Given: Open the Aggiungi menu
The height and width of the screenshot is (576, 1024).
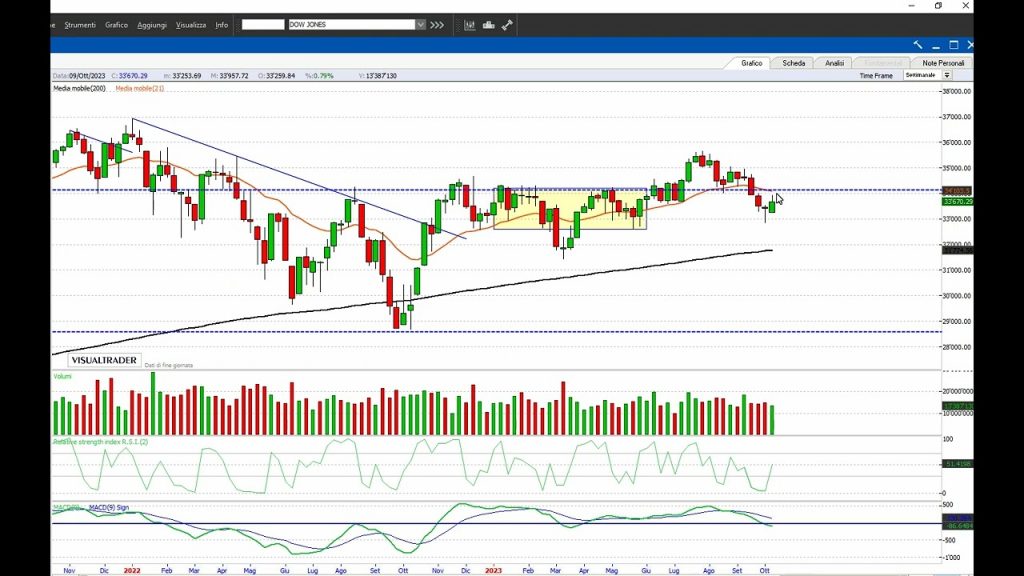Looking at the screenshot, I should click(x=152, y=25).
